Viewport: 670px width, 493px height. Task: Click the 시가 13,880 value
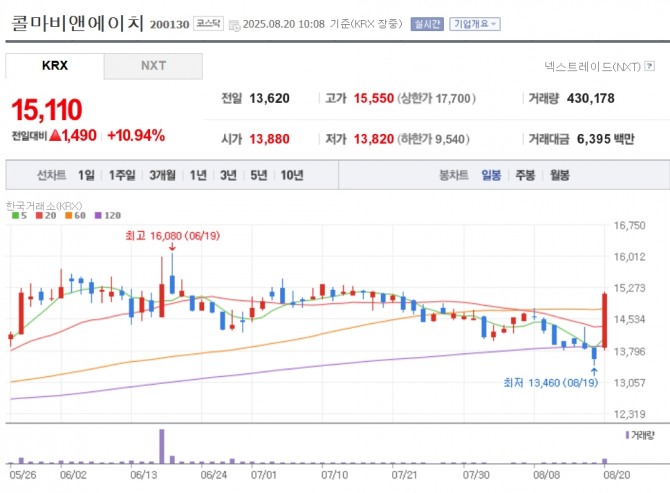(x=269, y=139)
